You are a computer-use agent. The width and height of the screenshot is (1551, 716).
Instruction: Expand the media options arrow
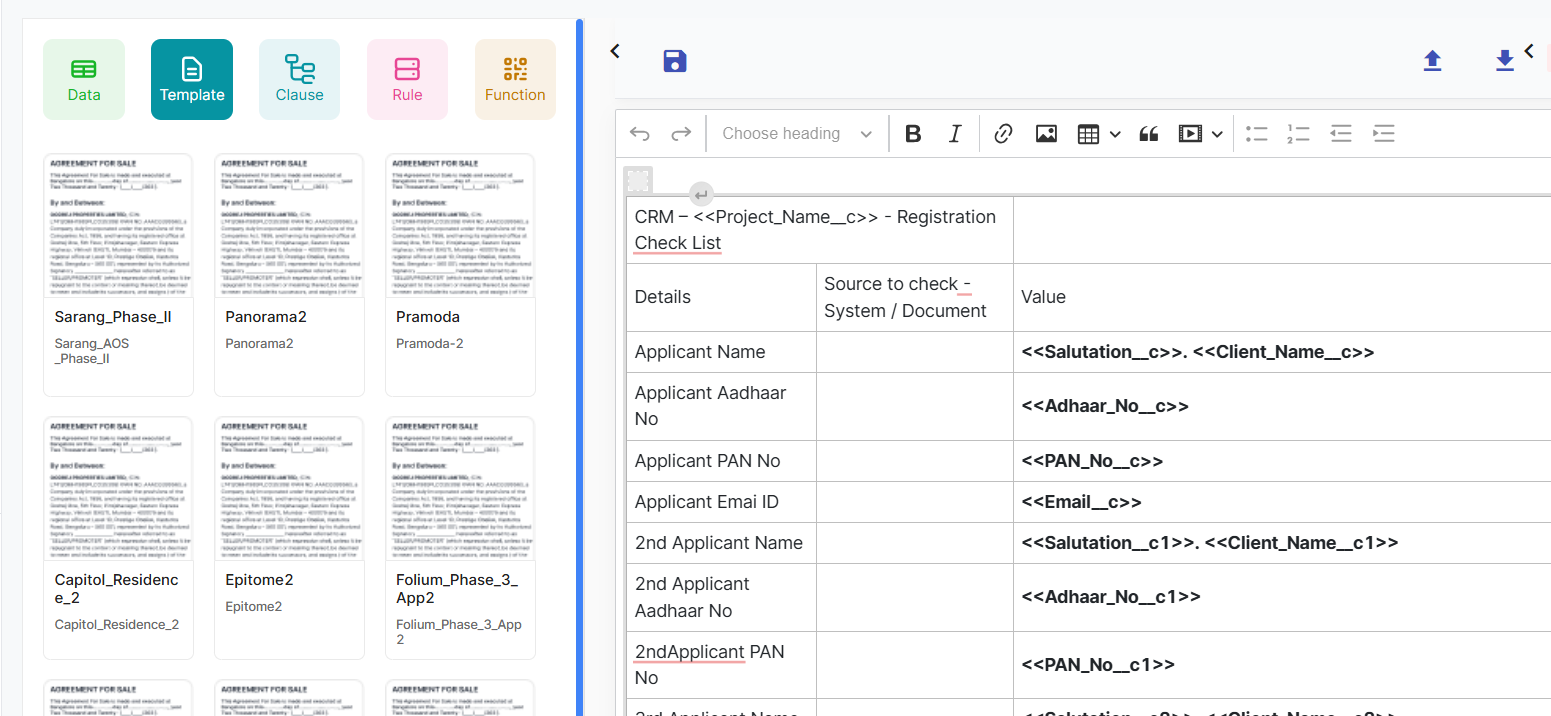[x=1217, y=134]
